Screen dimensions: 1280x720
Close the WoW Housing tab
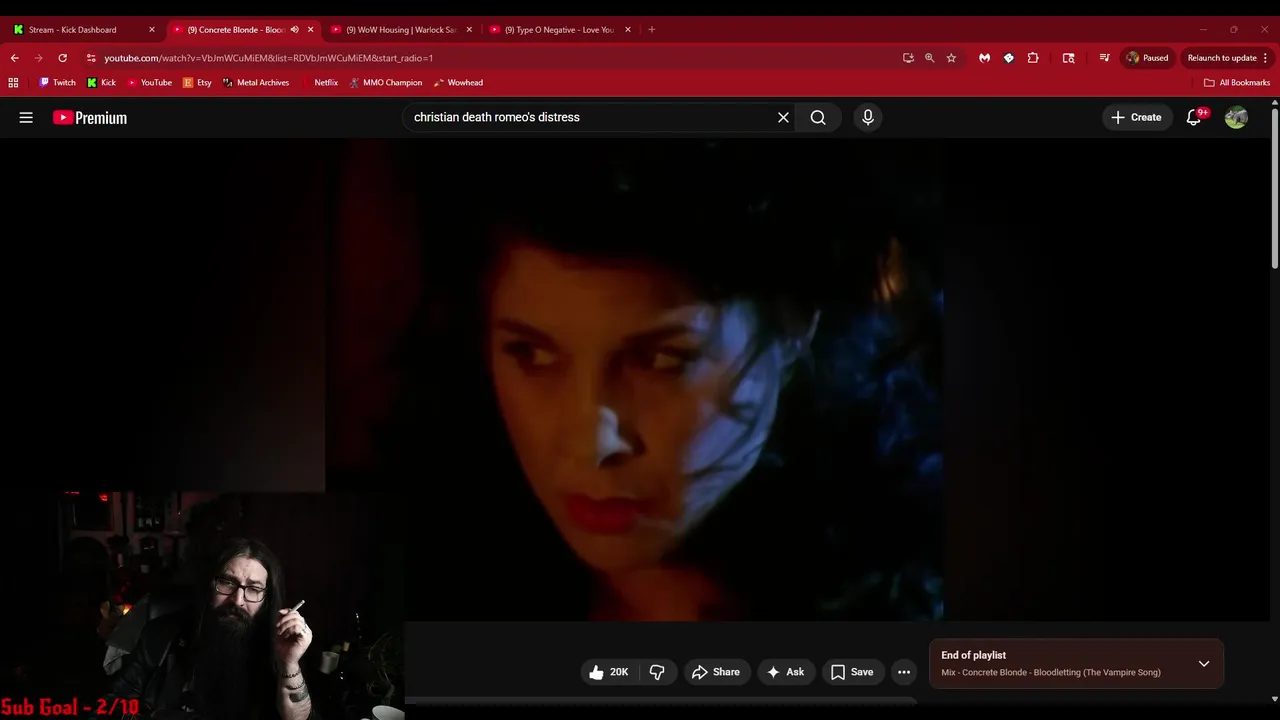[x=469, y=30]
